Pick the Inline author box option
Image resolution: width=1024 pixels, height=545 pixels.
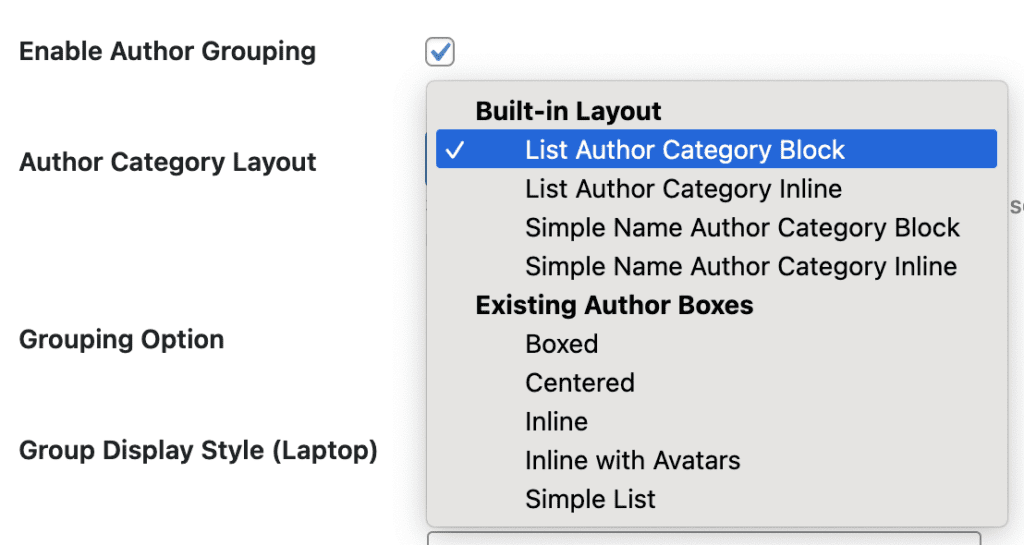[556, 422]
